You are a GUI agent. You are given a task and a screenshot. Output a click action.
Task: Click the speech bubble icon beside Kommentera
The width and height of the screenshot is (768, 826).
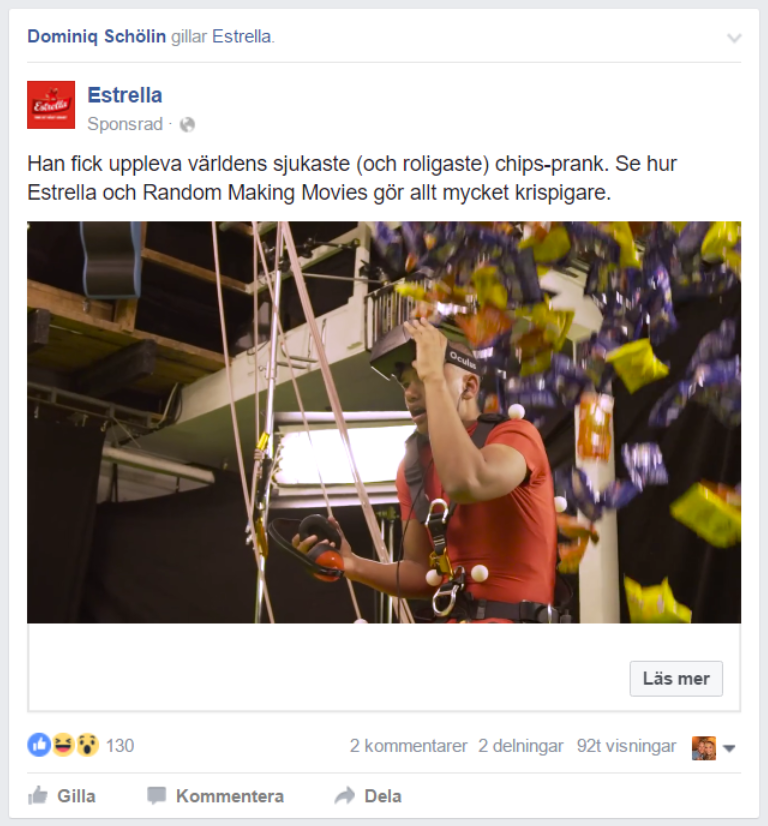[x=156, y=795]
